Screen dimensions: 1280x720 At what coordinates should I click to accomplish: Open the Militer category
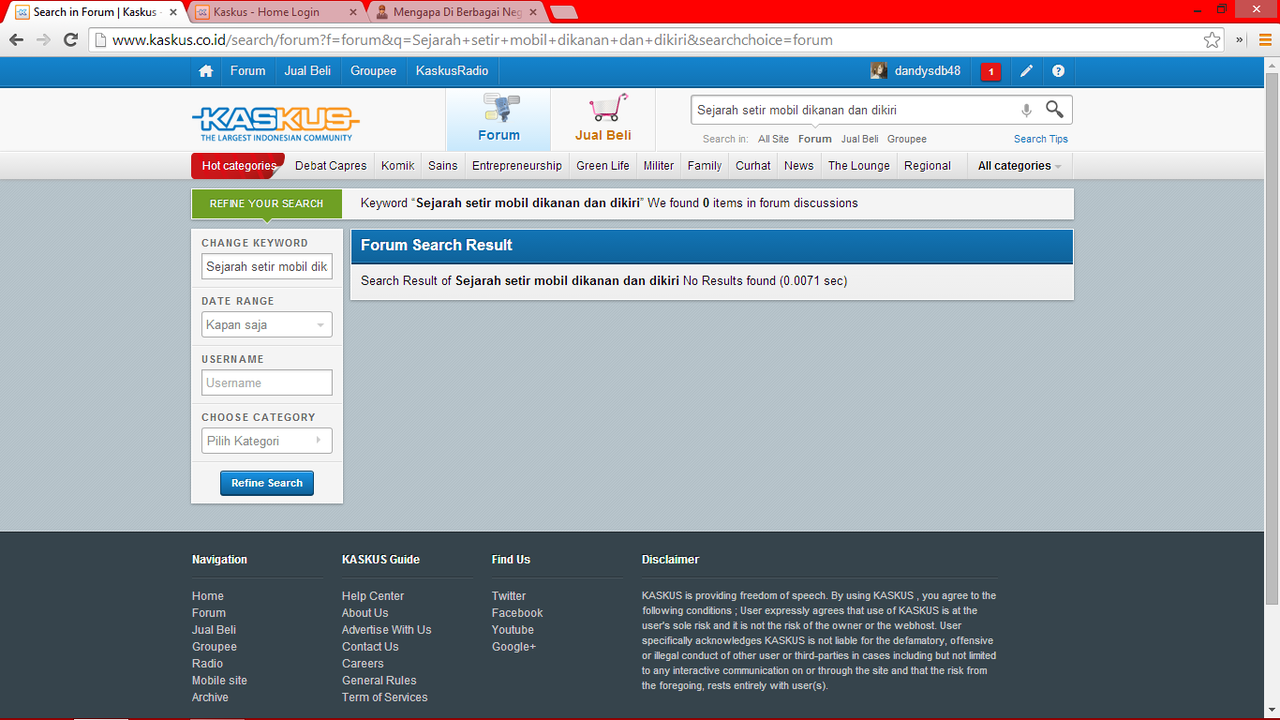659,166
